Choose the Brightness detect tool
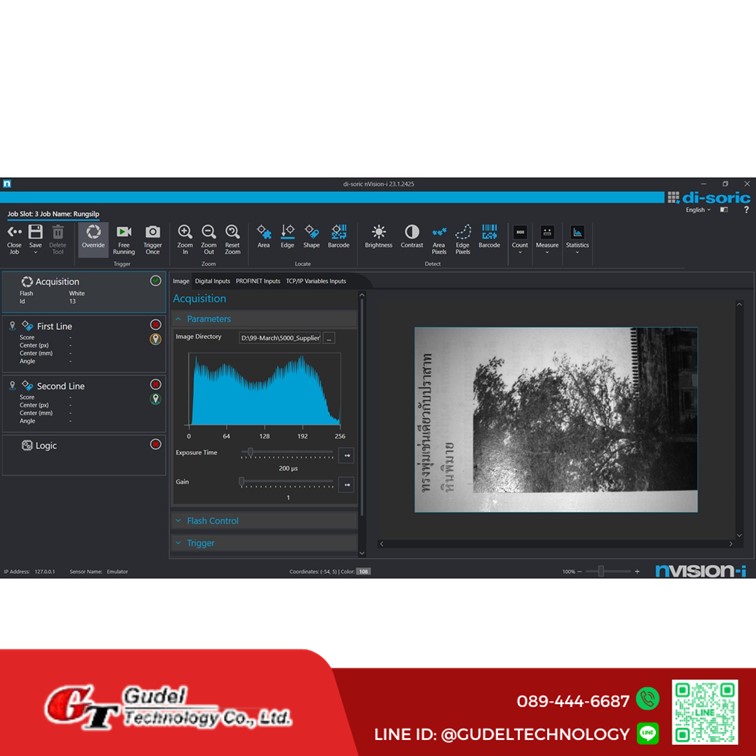The height and width of the screenshot is (756, 756). click(378, 235)
